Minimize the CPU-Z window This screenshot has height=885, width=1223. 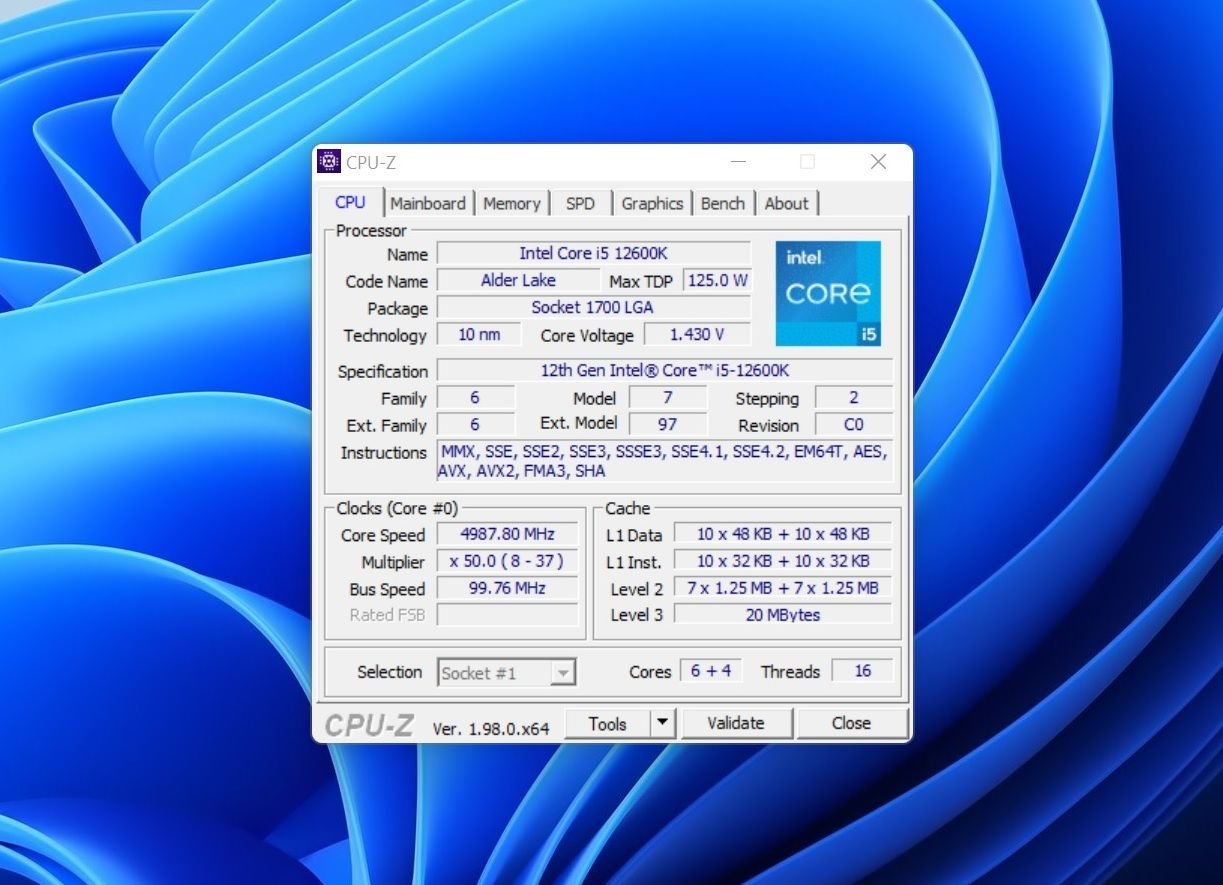tap(738, 162)
